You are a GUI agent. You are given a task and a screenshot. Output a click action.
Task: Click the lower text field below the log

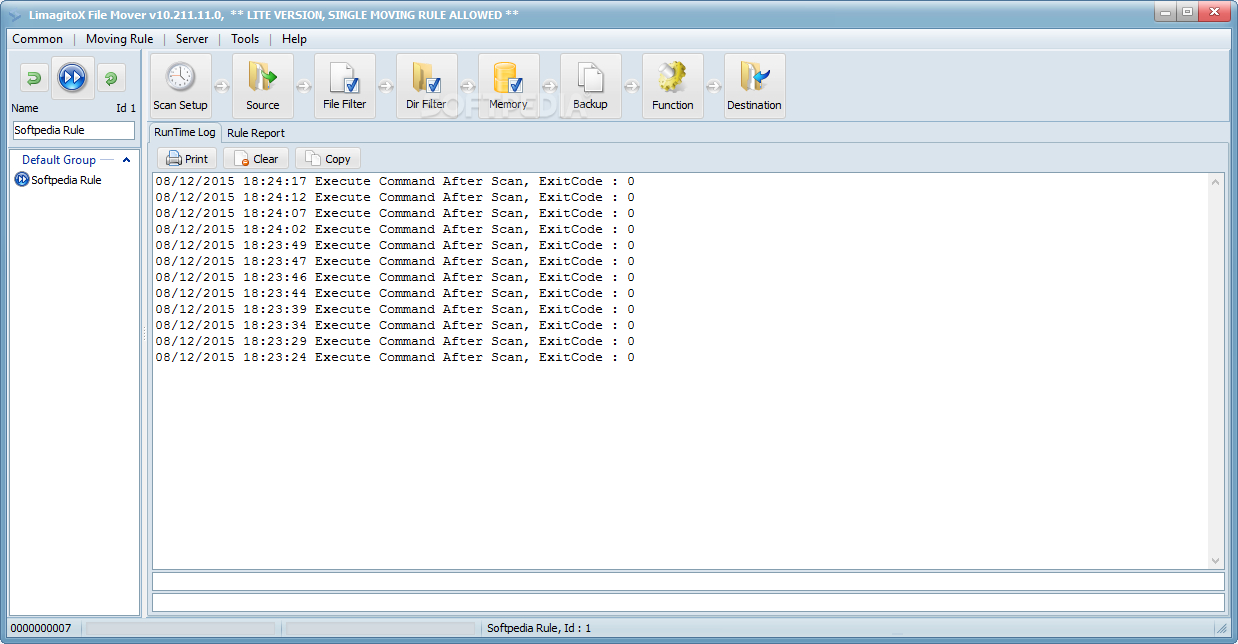688,603
